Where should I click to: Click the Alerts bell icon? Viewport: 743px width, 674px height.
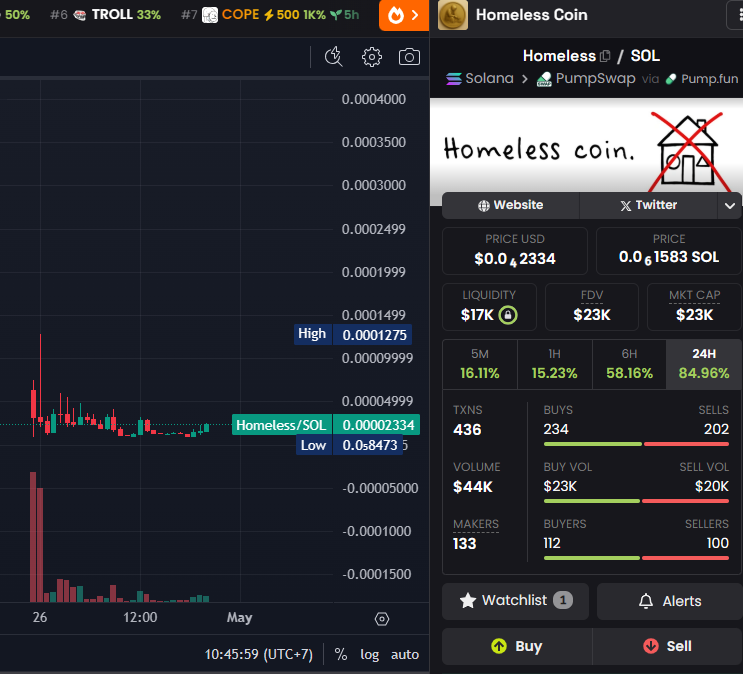click(x=645, y=601)
